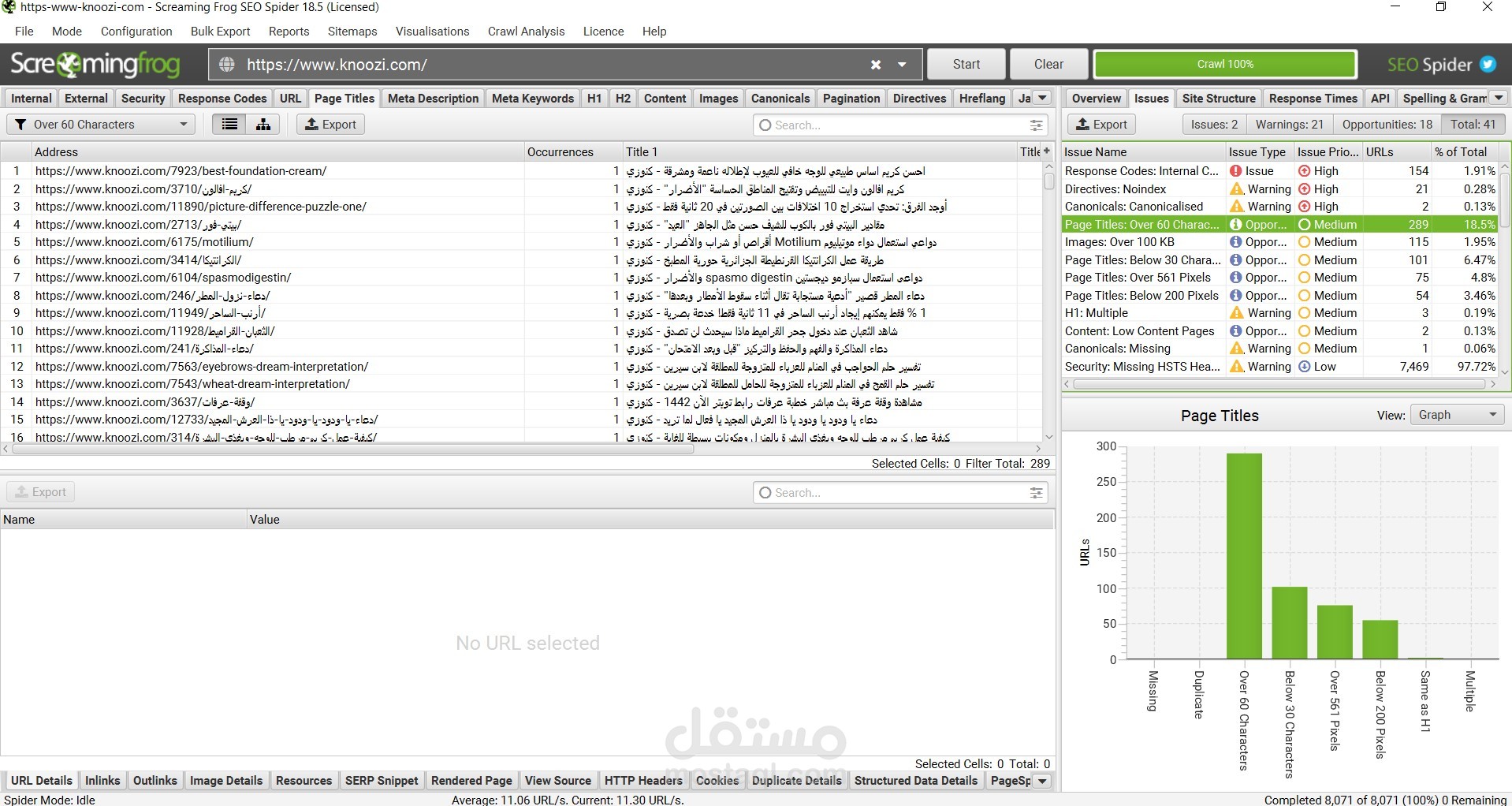
Task: Switch to the Meta Description tab
Action: pos(433,99)
